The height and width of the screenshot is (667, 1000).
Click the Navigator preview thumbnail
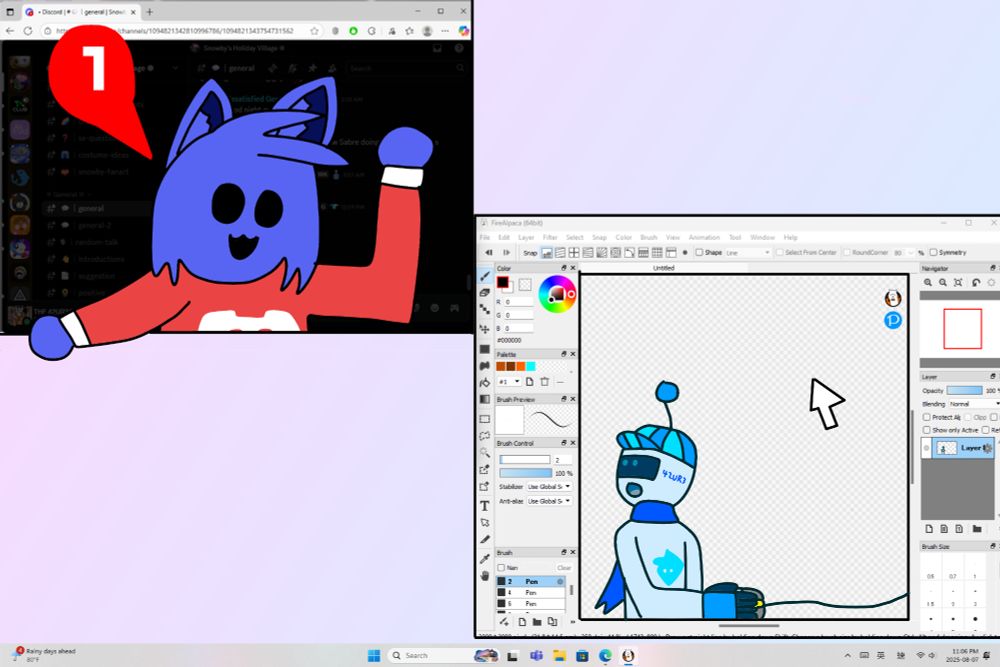[962, 329]
